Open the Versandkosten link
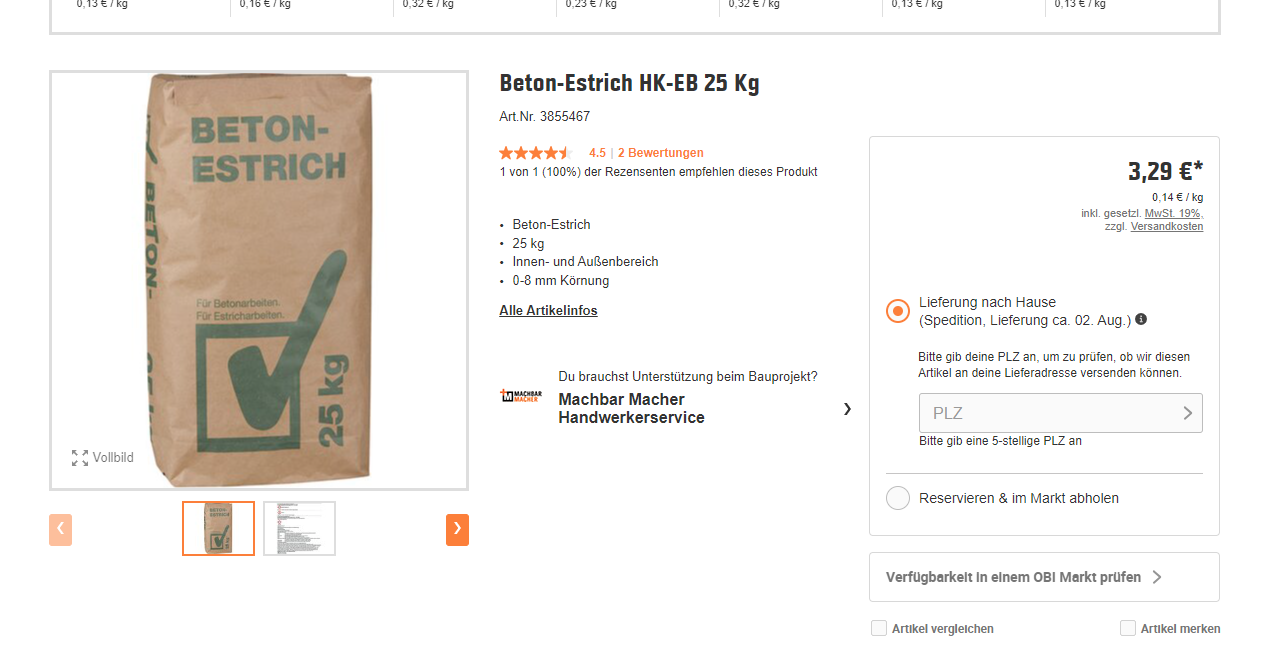Viewport: 1271px width, 645px height. tap(1167, 227)
